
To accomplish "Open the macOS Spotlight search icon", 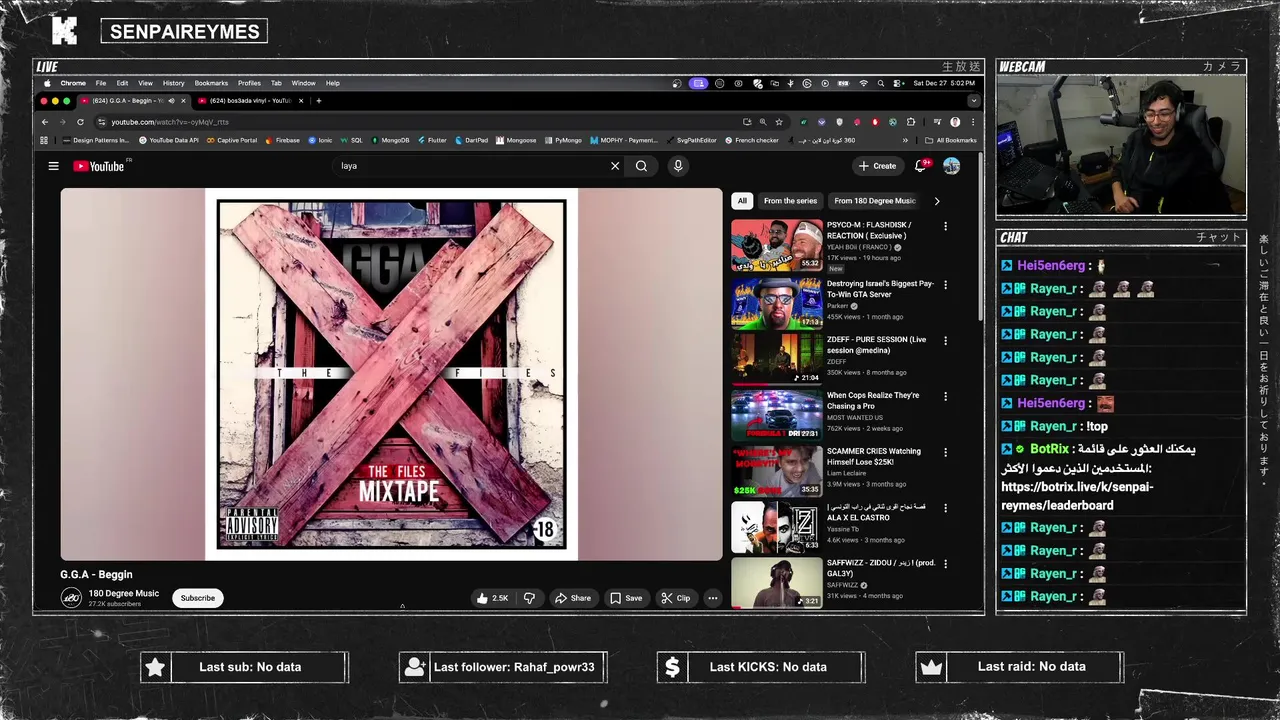I will pos(880,83).
